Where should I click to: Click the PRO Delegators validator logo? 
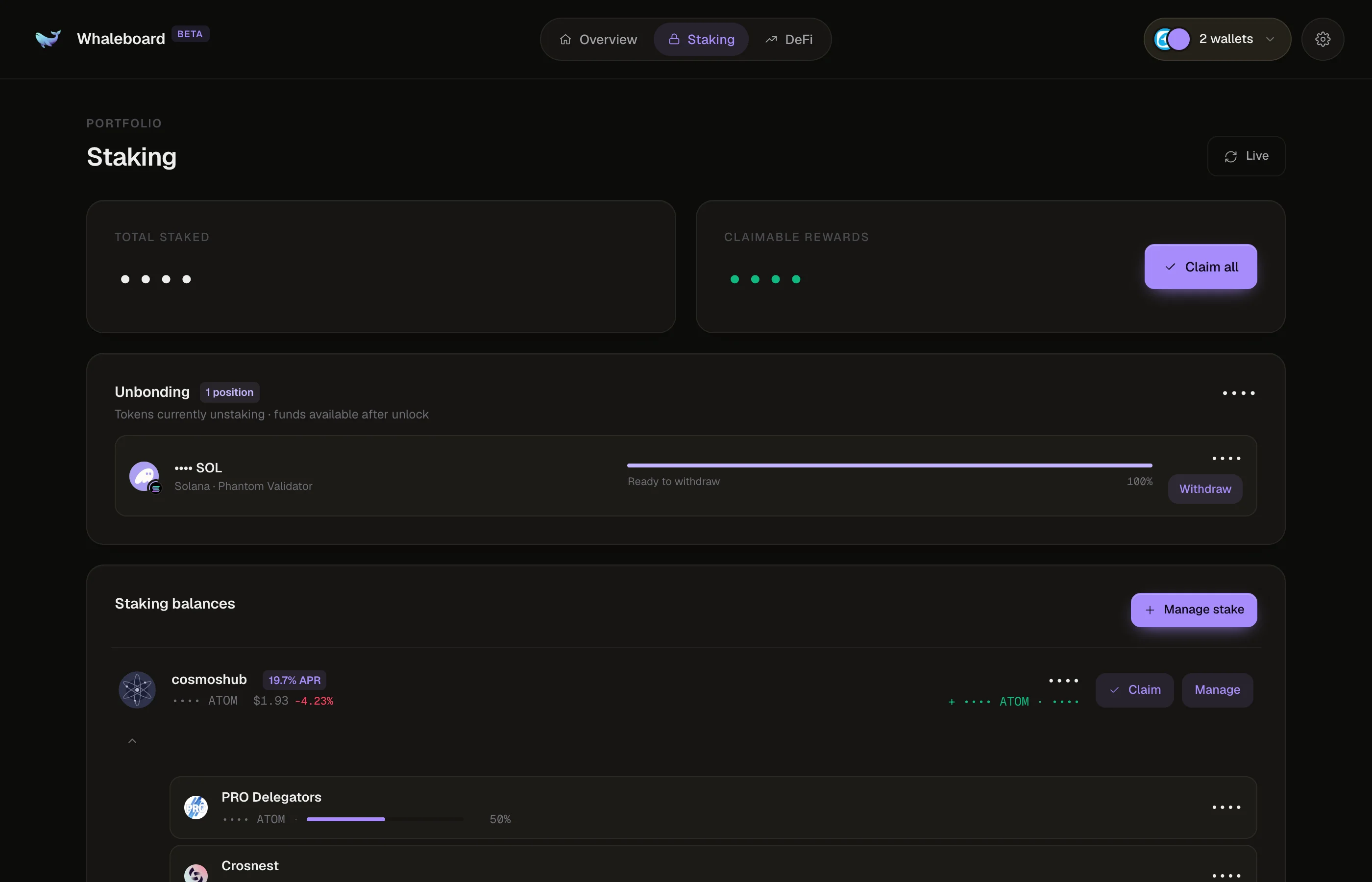click(x=196, y=807)
